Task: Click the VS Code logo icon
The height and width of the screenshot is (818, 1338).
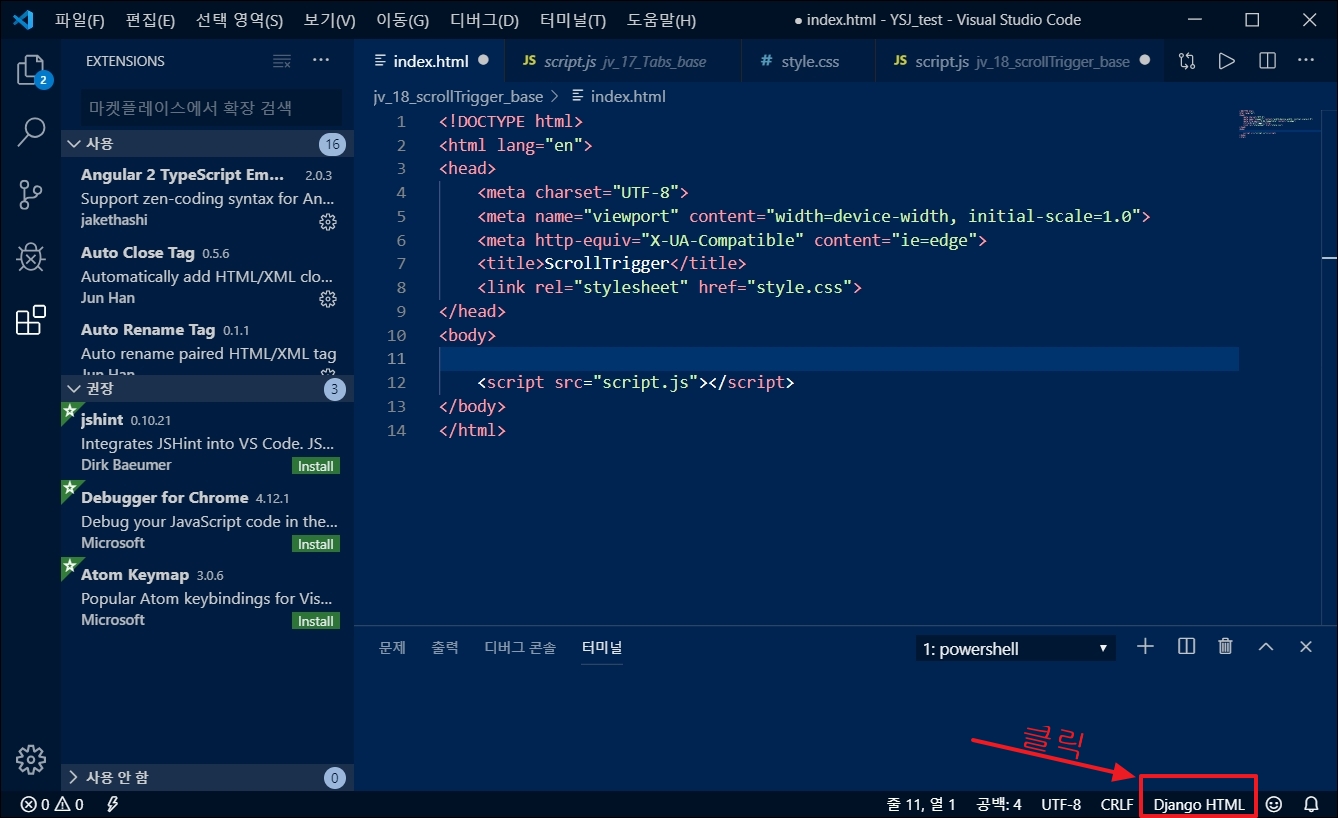Action: tap(23, 20)
